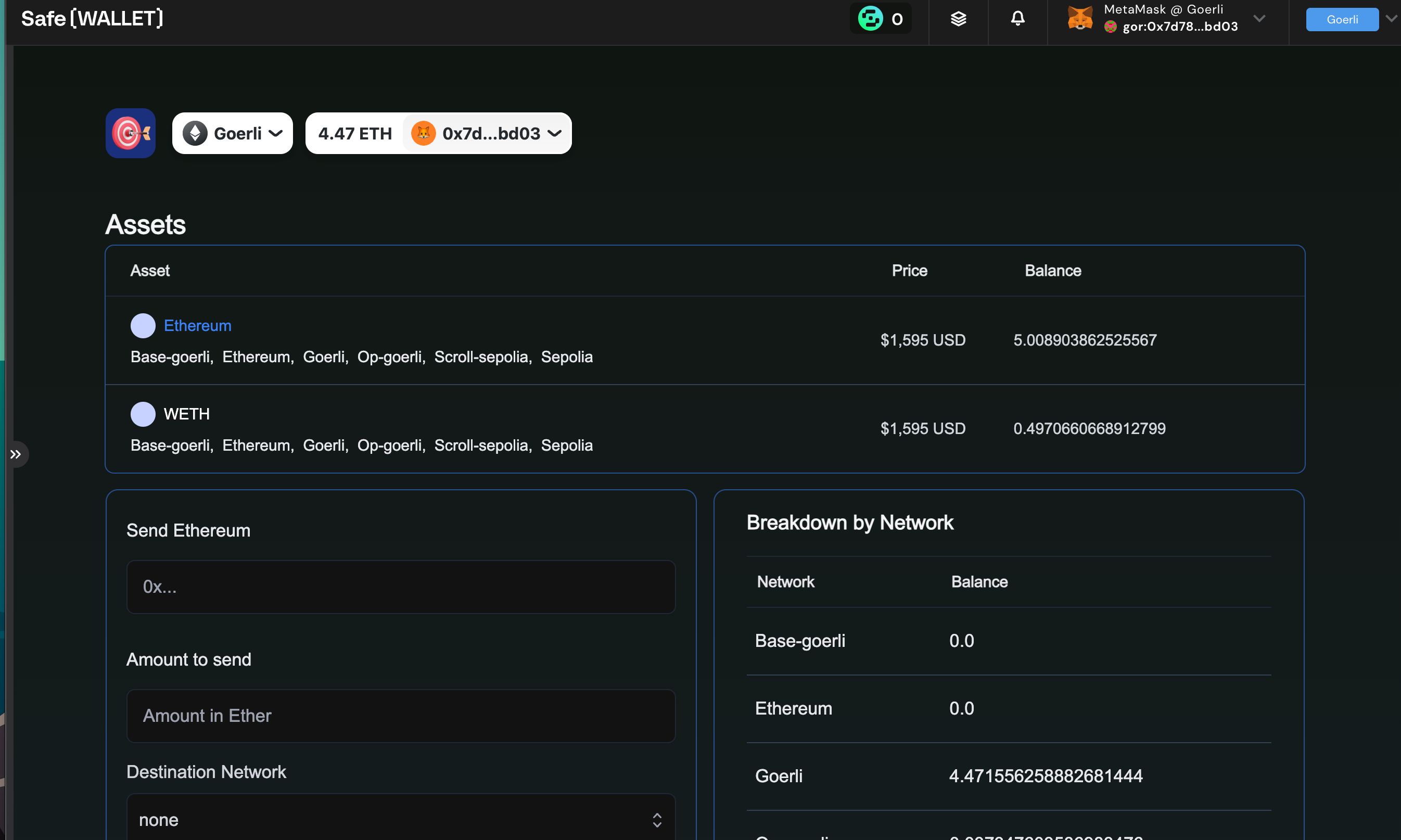1401x840 pixels.
Task: Open the batch transactions layers icon
Action: coord(958,19)
